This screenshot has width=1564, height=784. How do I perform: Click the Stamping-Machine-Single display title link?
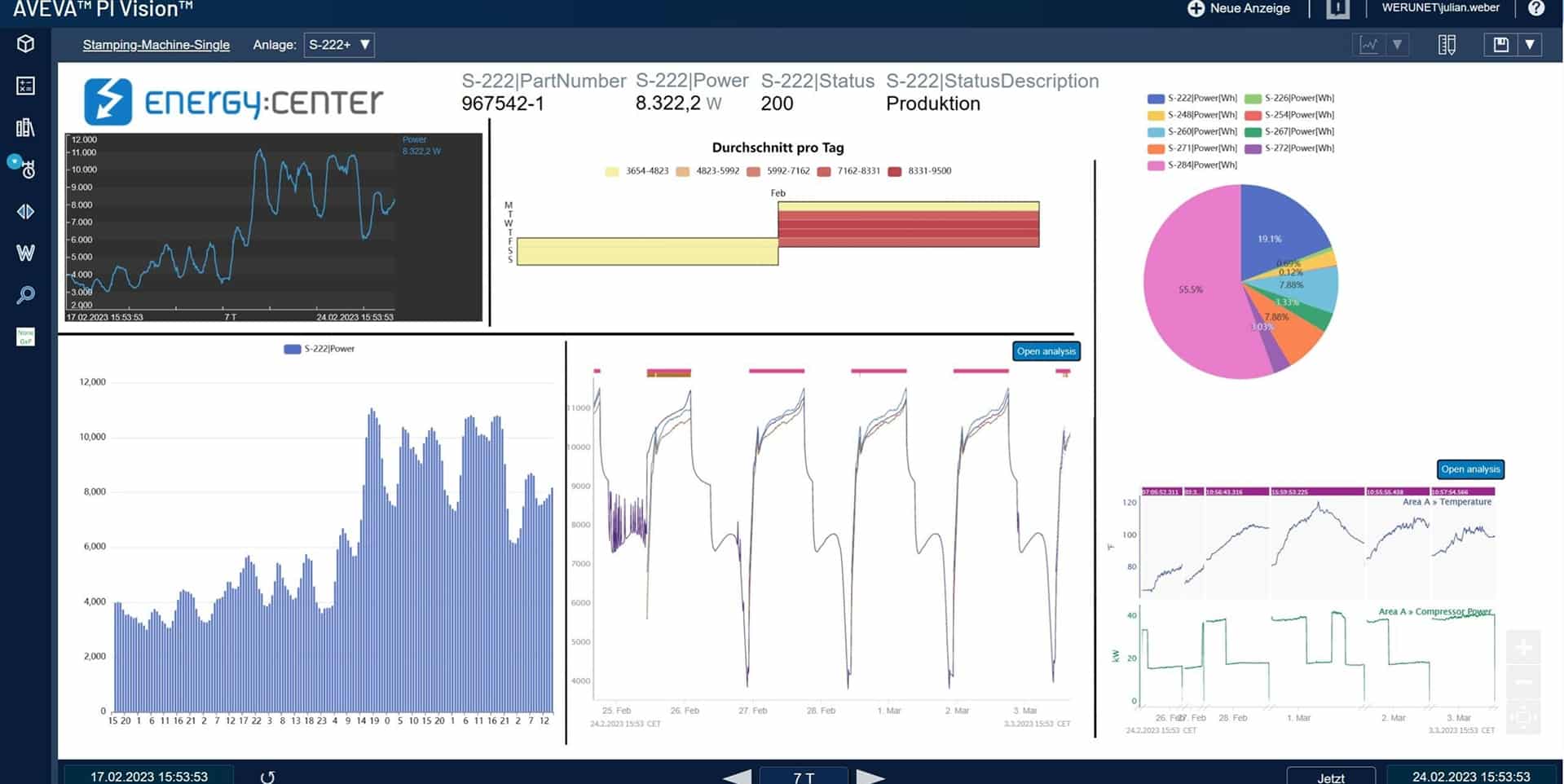point(156,45)
